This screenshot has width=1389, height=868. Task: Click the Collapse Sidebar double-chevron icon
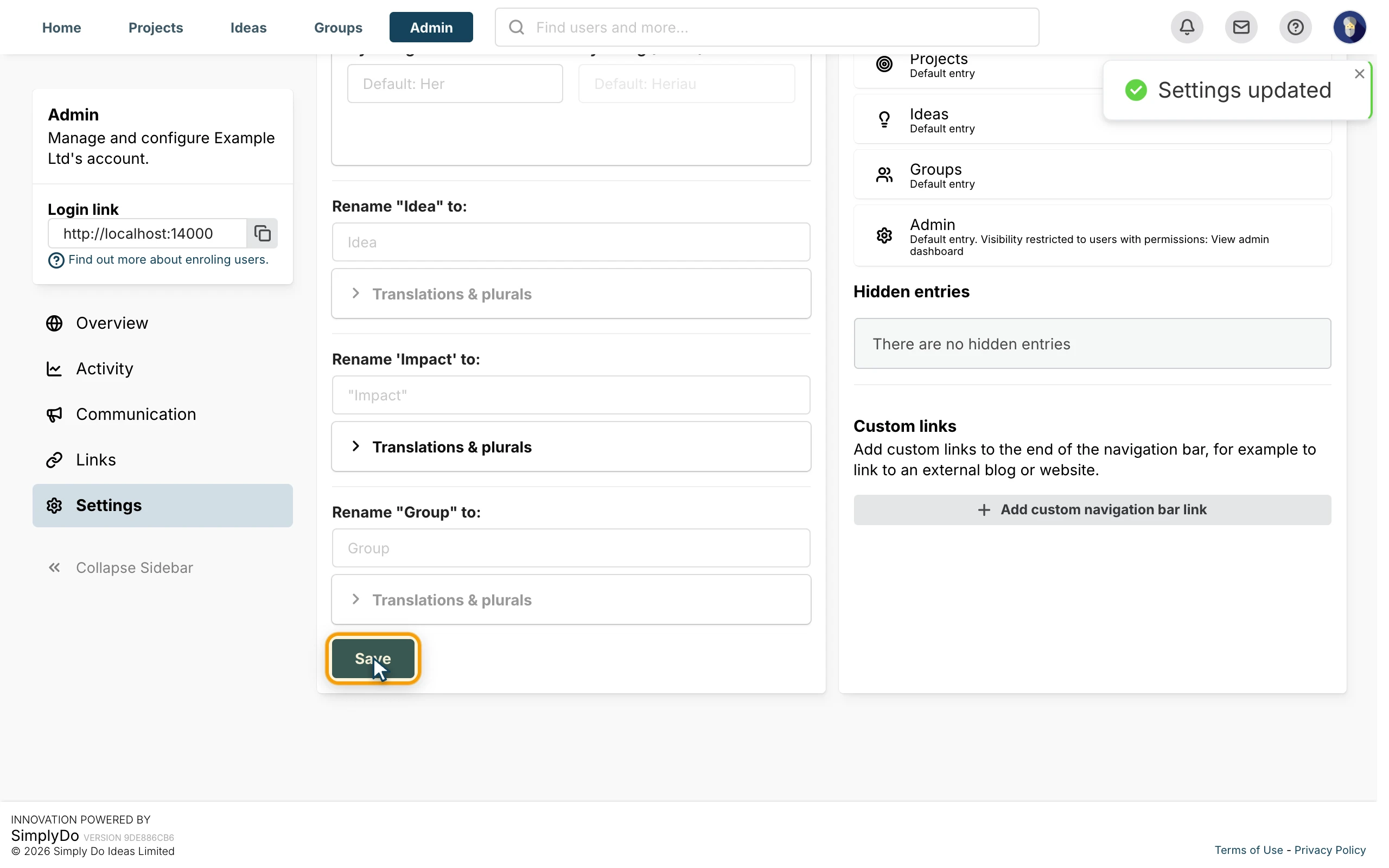[x=54, y=568]
